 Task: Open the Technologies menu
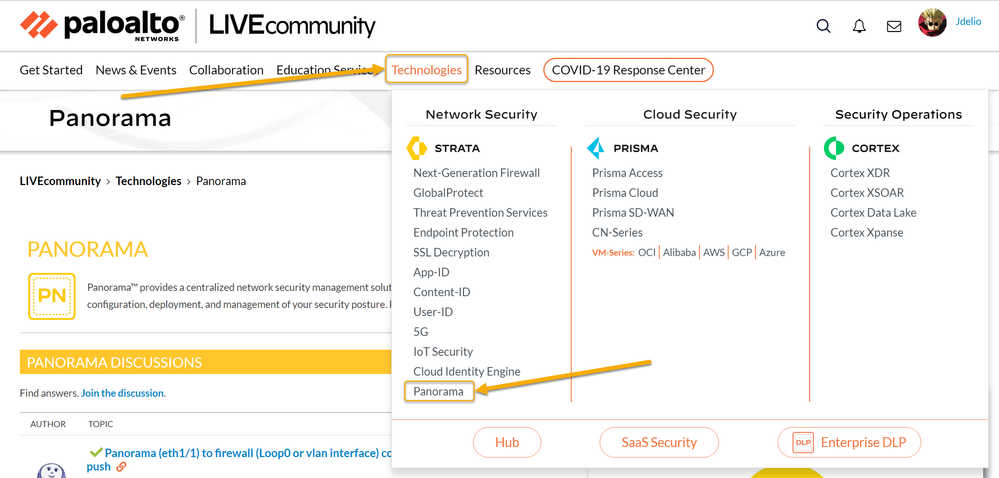427,70
